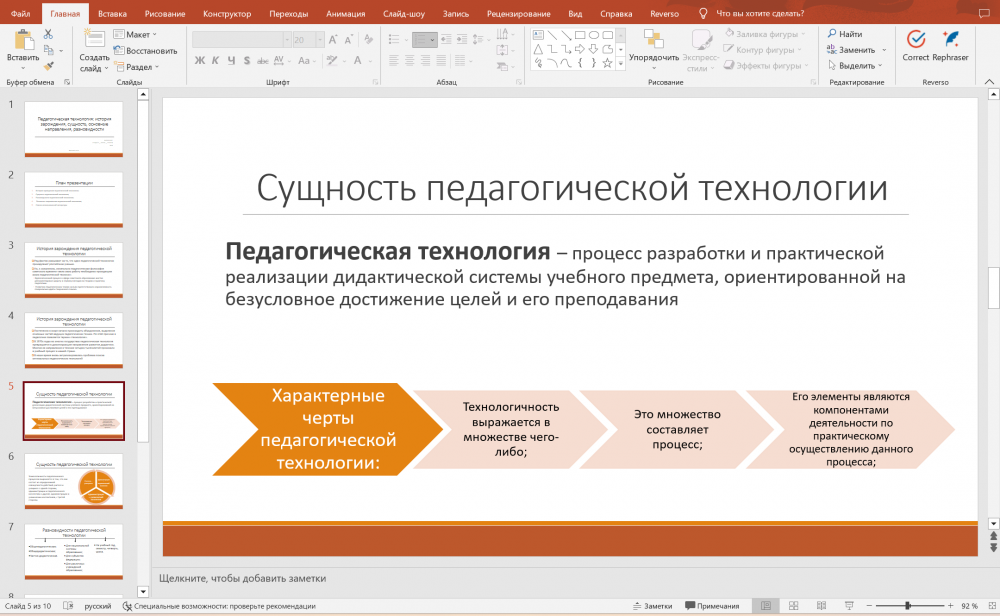The height and width of the screenshot is (616, 1000).
Task: Switch to the Animation (Анимация) tab
Action: 345,14
